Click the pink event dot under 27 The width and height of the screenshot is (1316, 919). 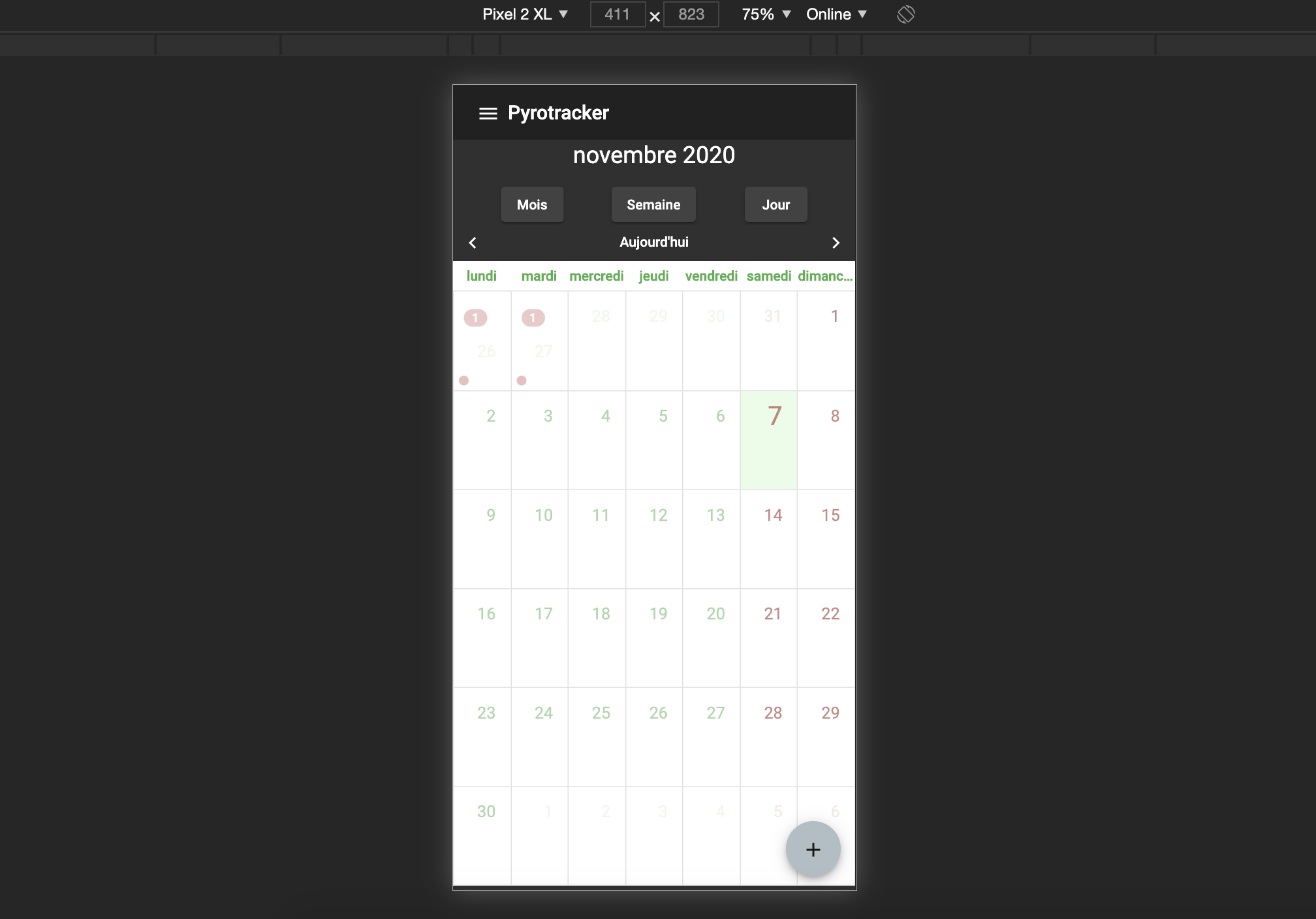[x=521, y=381]
